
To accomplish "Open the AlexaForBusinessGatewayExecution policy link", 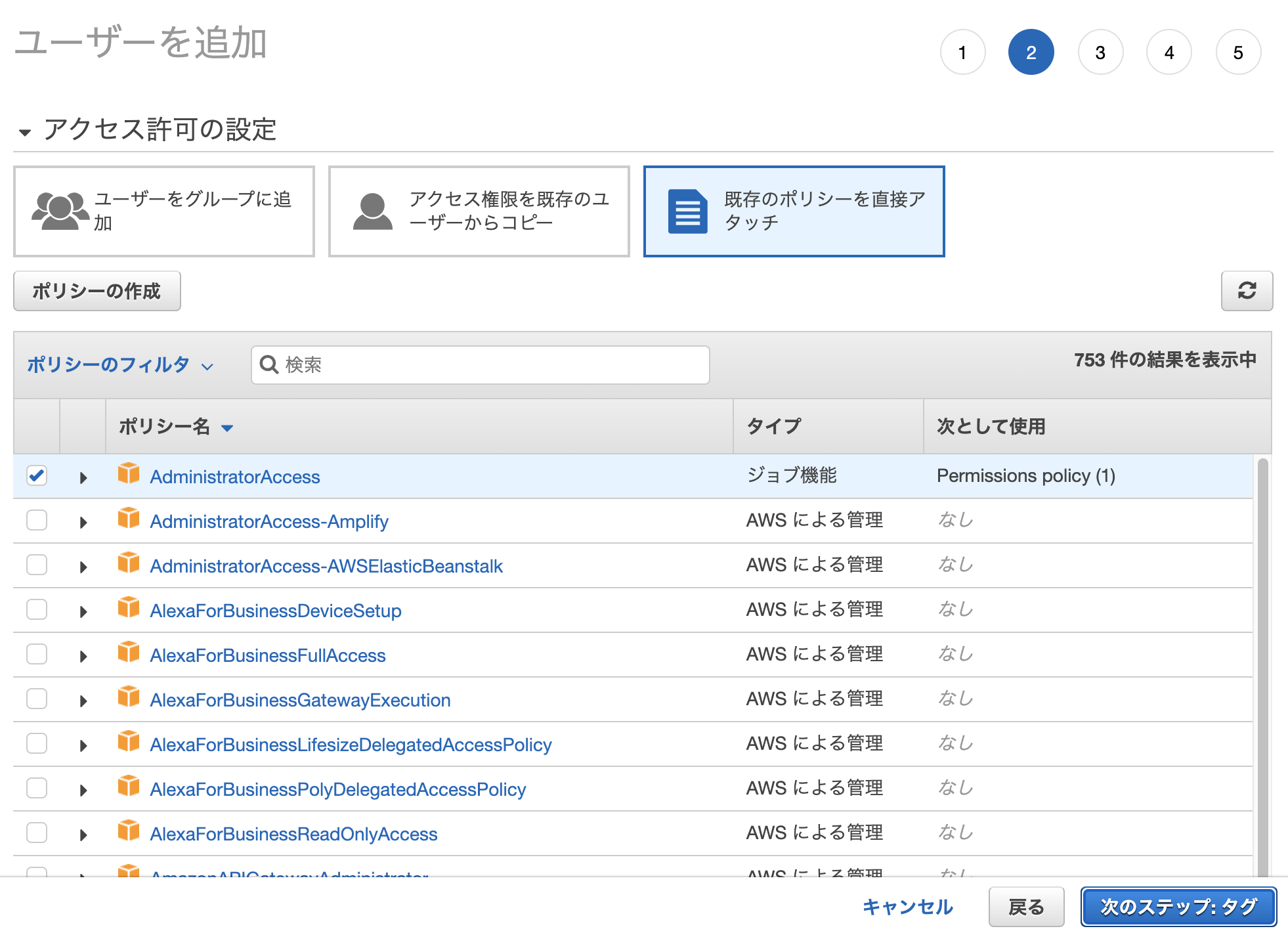I will click(300, 700).
